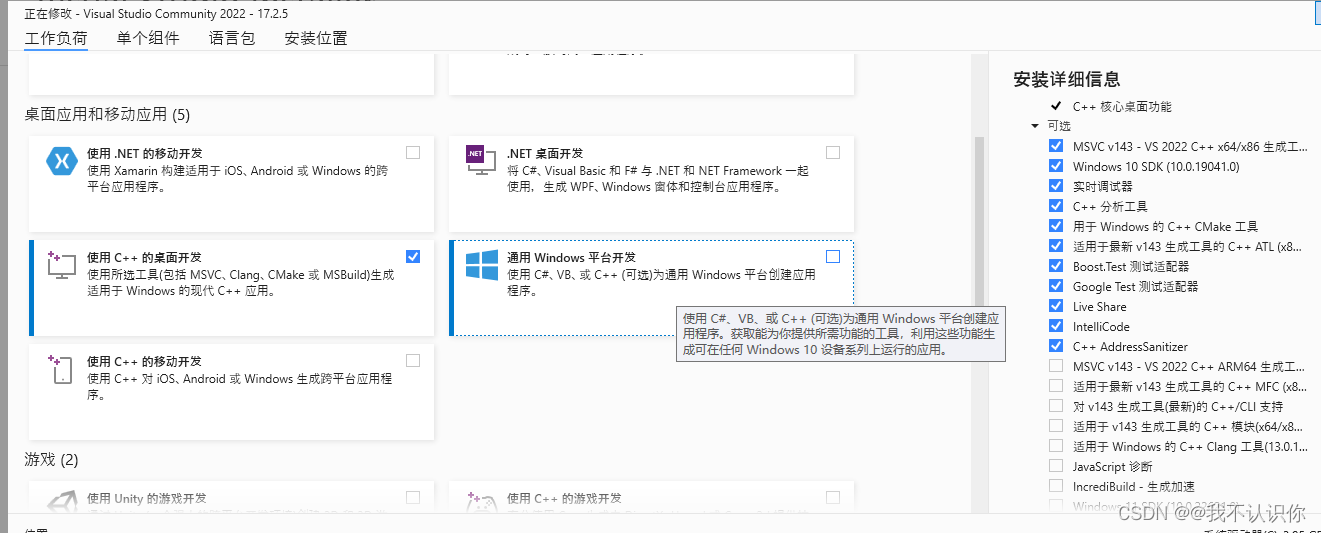Open the 工作负荷 tab
The image size is (1321, 533).
point(56,38)
